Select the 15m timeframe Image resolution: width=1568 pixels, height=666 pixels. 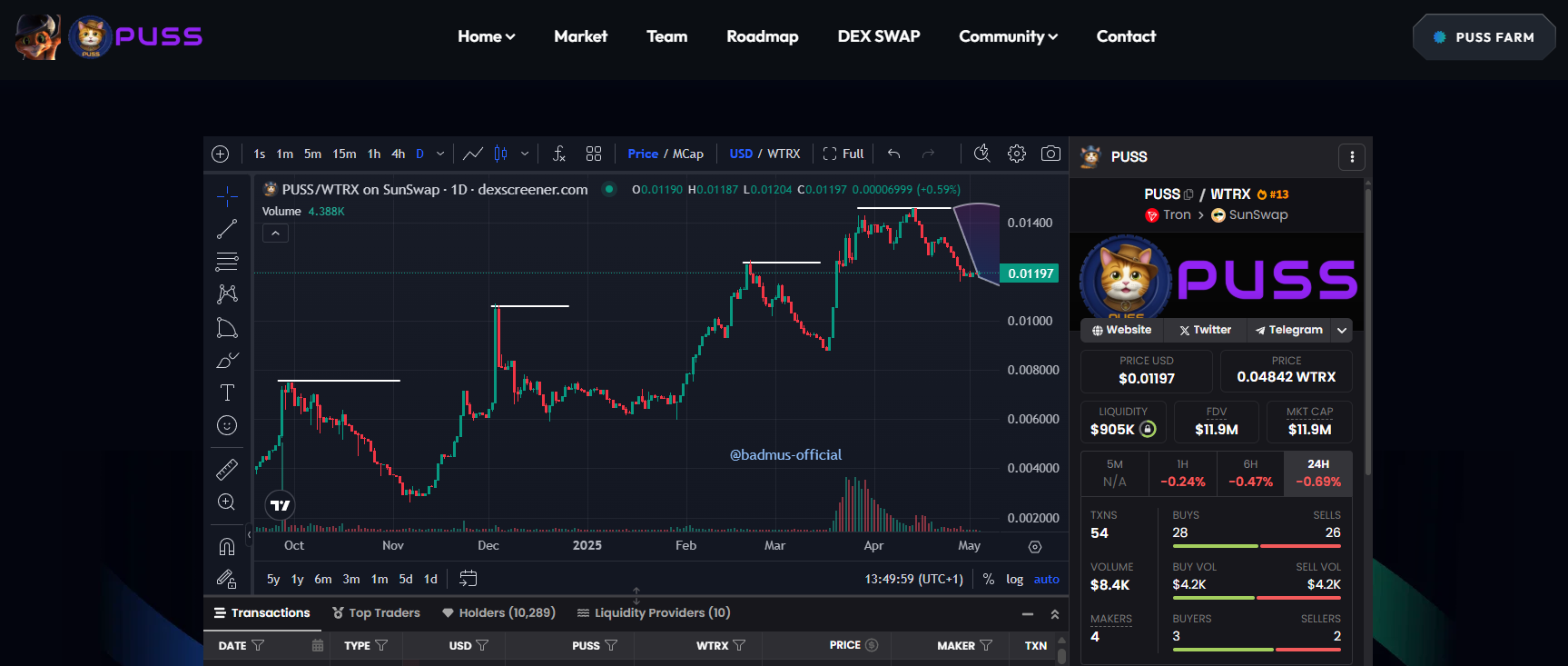click(344, 154)
